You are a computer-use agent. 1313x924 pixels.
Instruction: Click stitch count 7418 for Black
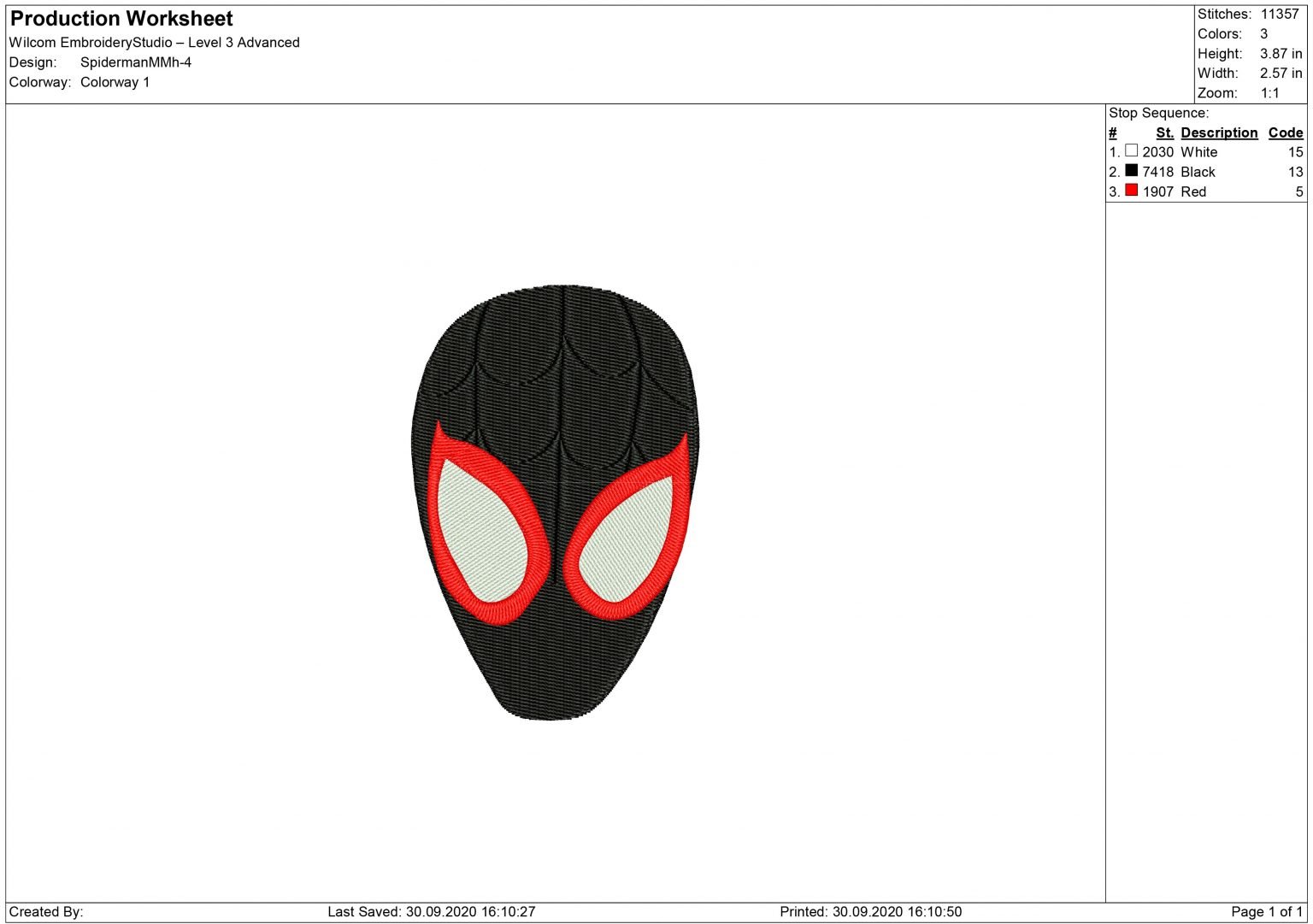pyautogui.click(x=1158, y=172)
